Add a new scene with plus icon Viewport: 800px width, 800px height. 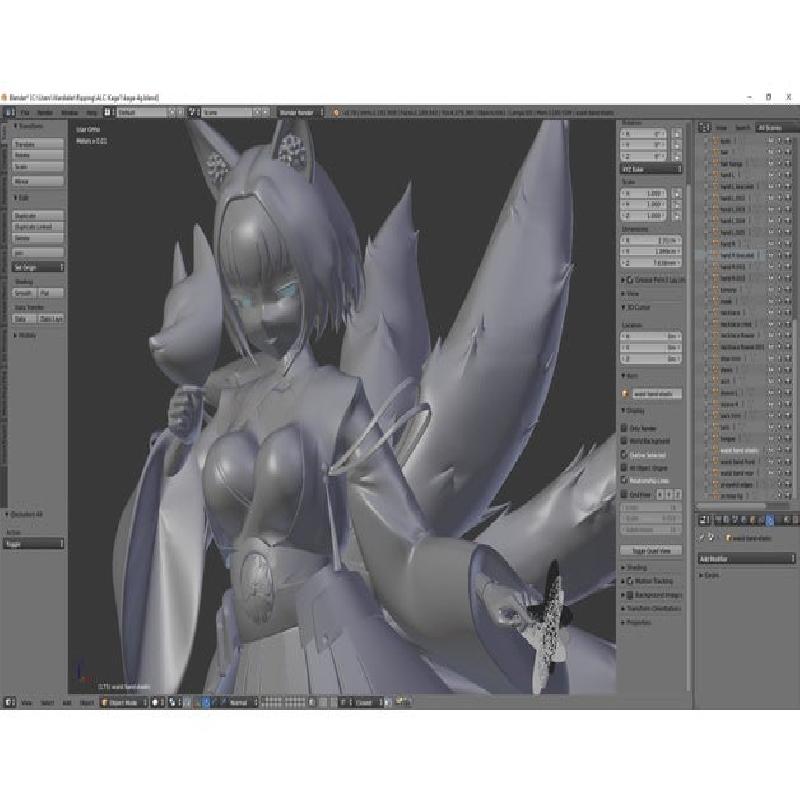[x=257, y=112]
